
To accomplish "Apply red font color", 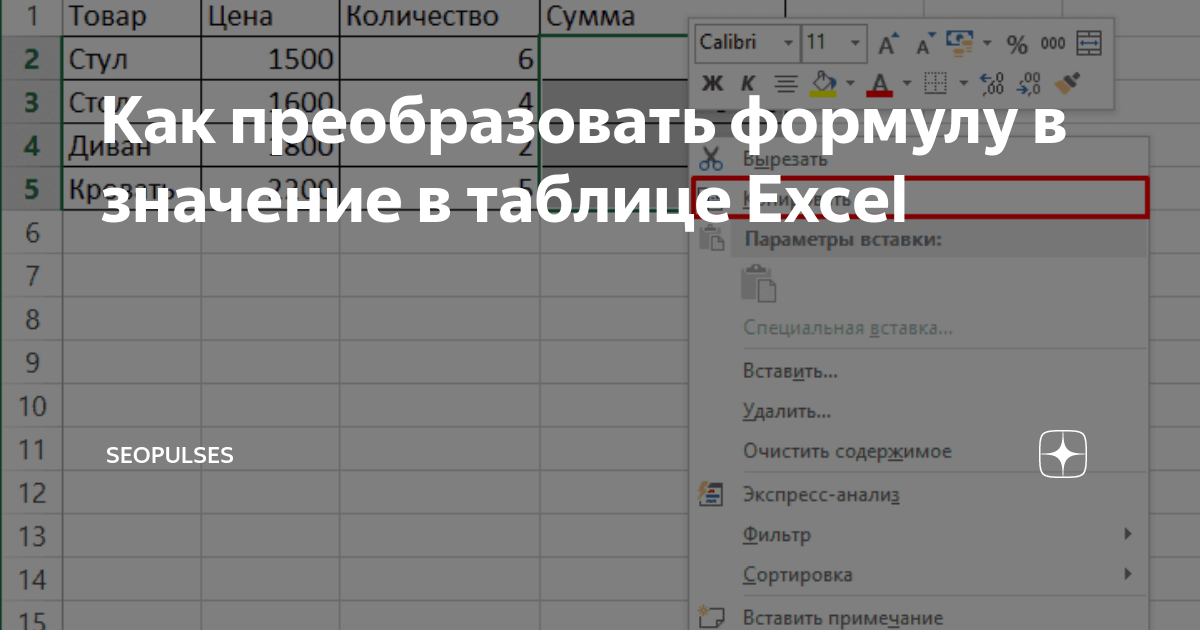I will pyautogui.click(x=880, y=83).
